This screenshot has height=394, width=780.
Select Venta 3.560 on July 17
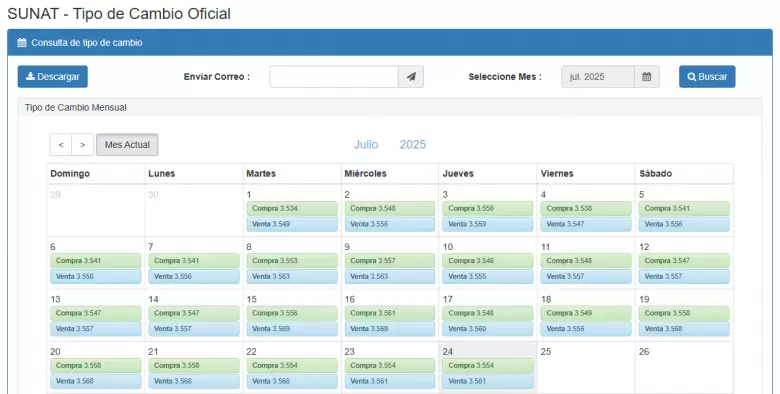(x=488, y=329)
